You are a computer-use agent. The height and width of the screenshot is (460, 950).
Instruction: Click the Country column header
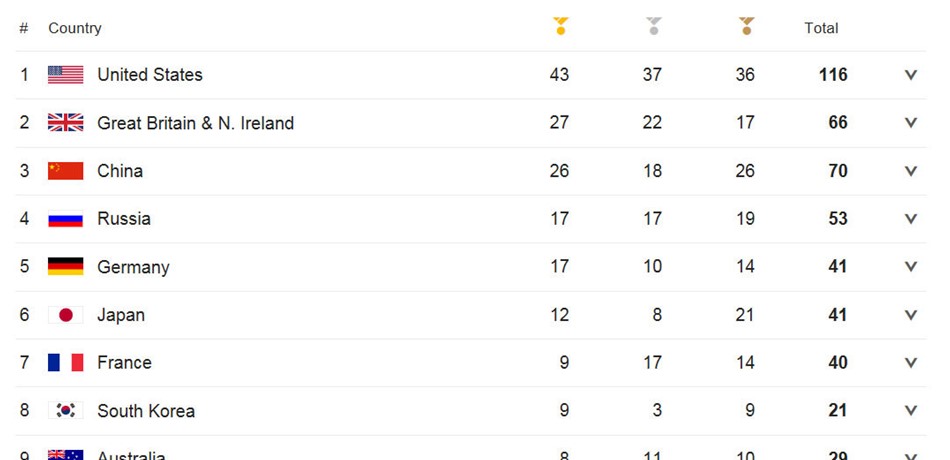[75, 28]
